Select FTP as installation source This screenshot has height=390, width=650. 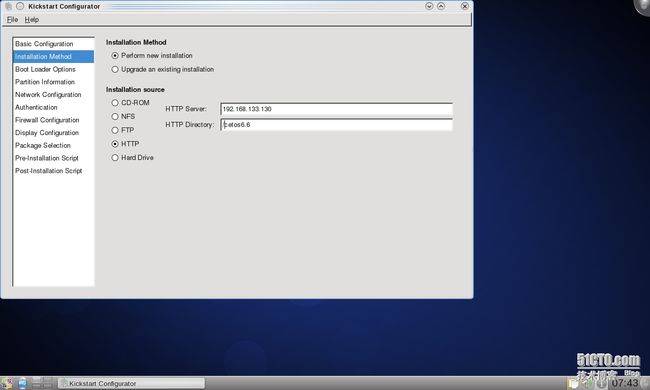tap(122, 130)
